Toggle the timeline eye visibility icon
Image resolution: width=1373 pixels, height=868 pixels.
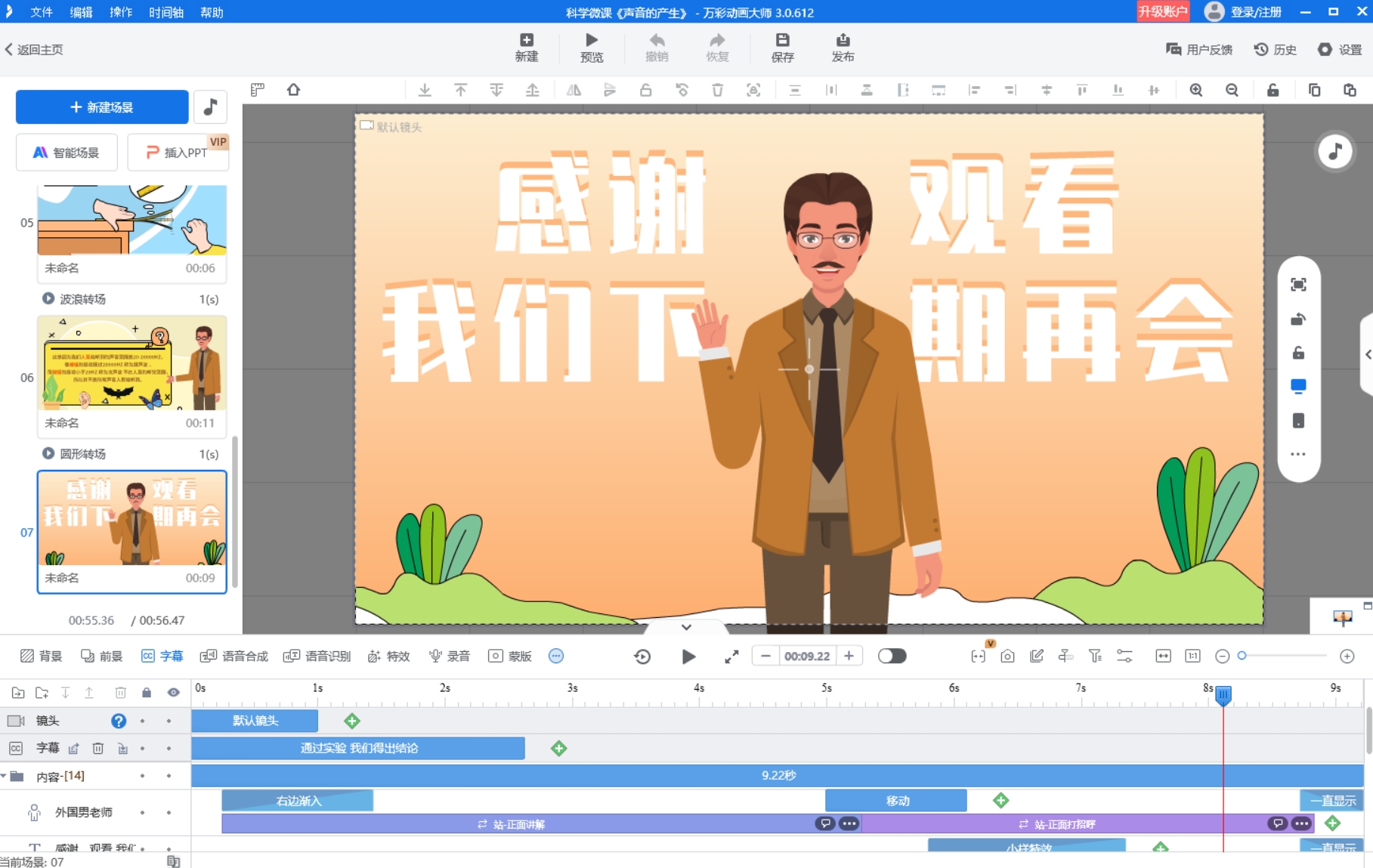pyautogui.click(x=173, y=692)
